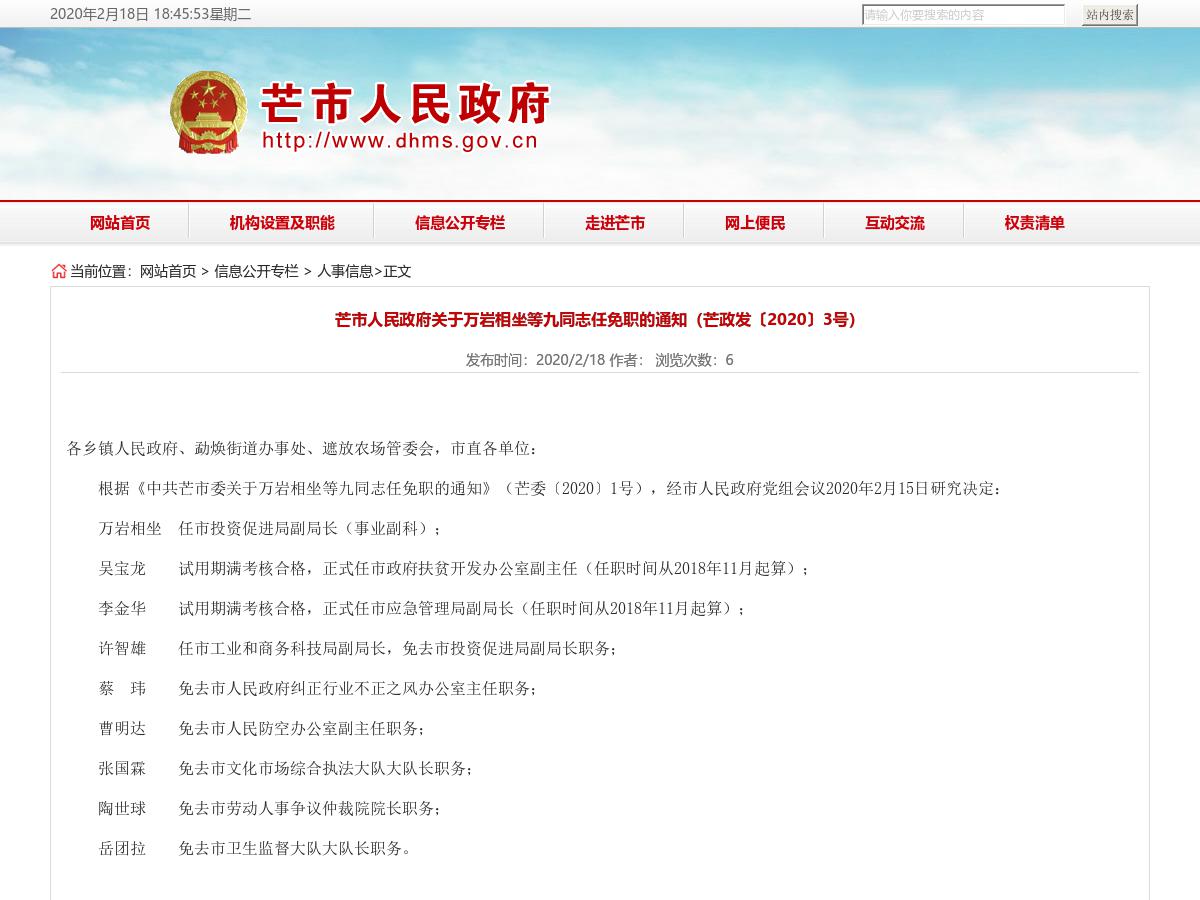
Task: Click the 信息公开专栏 breadcrumb link
Action: (256, 271)
